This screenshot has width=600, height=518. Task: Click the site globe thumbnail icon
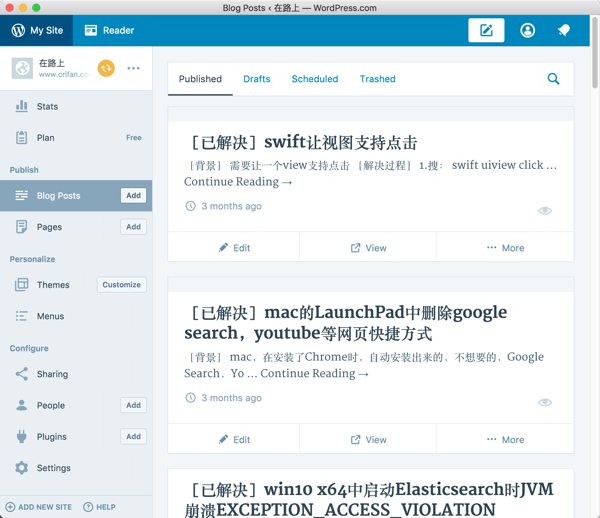coord(22,68)
